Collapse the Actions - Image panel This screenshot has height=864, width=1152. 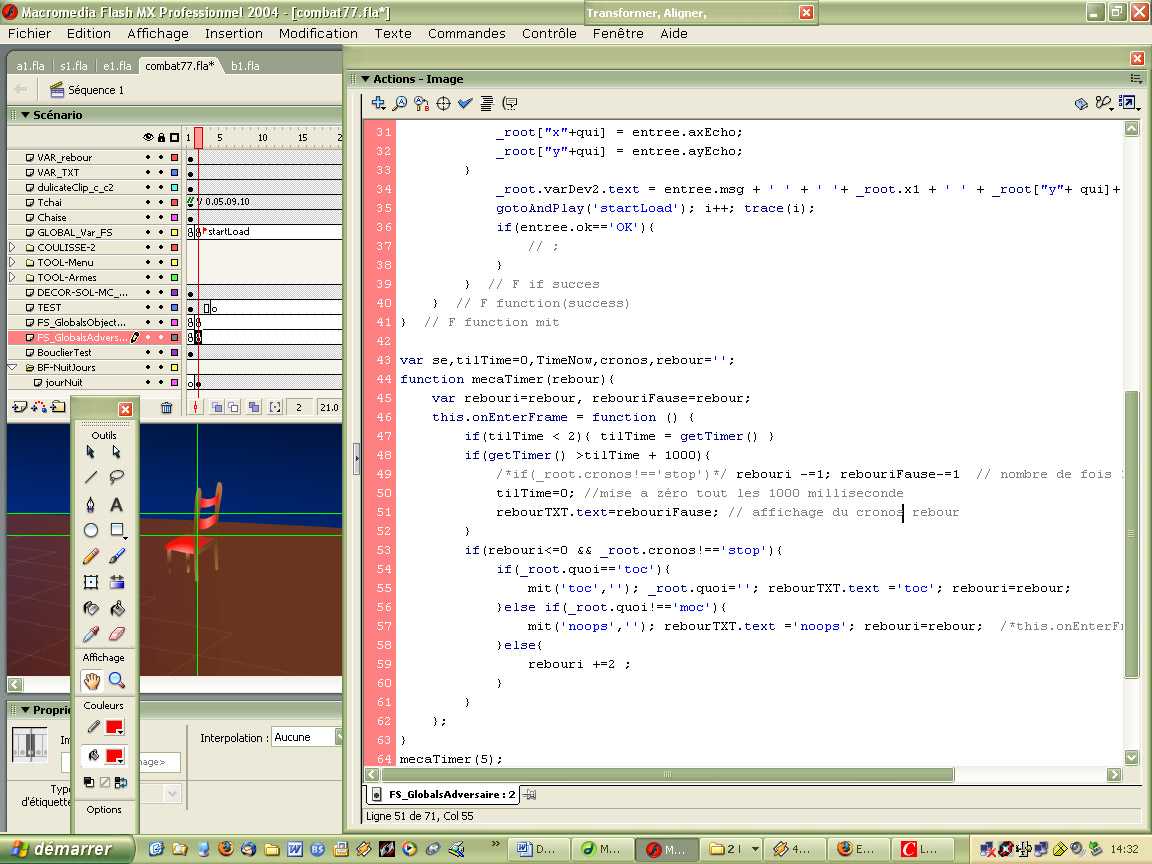pyautogui.click(x=365, y=79)
